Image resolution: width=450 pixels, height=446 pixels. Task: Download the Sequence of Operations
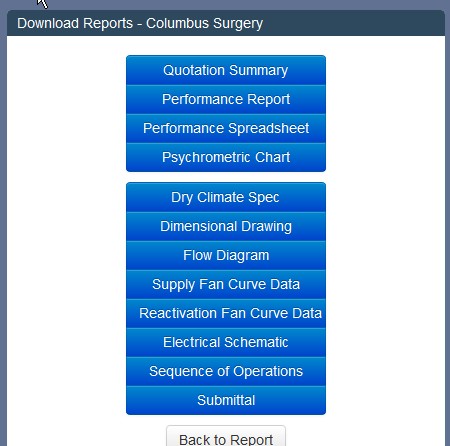tap(226, 371)
